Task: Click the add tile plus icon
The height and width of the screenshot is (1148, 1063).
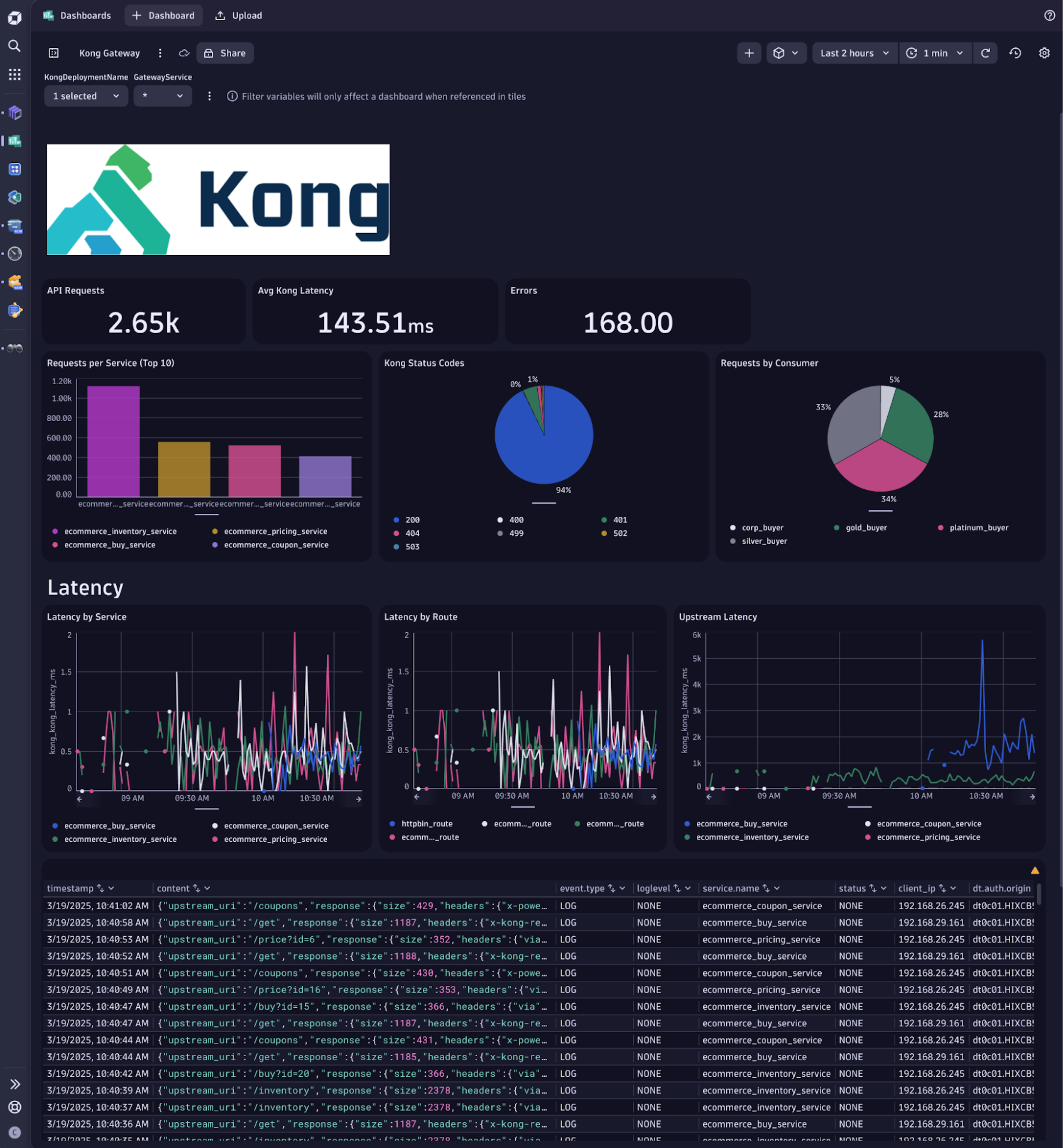Action: [x=748, y=53]
